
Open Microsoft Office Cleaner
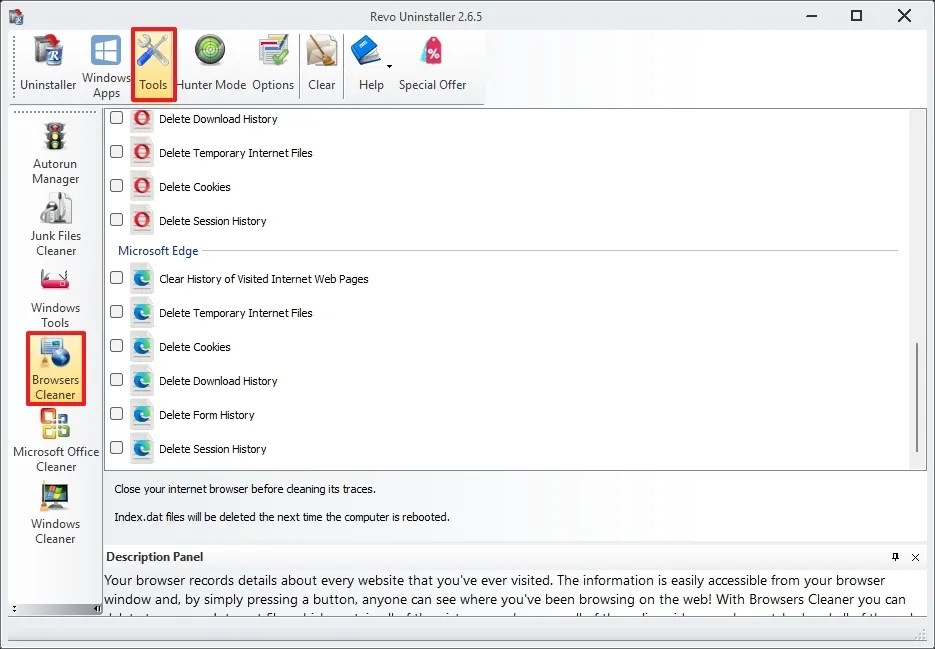pyautogui.click(x=54, y=440)
